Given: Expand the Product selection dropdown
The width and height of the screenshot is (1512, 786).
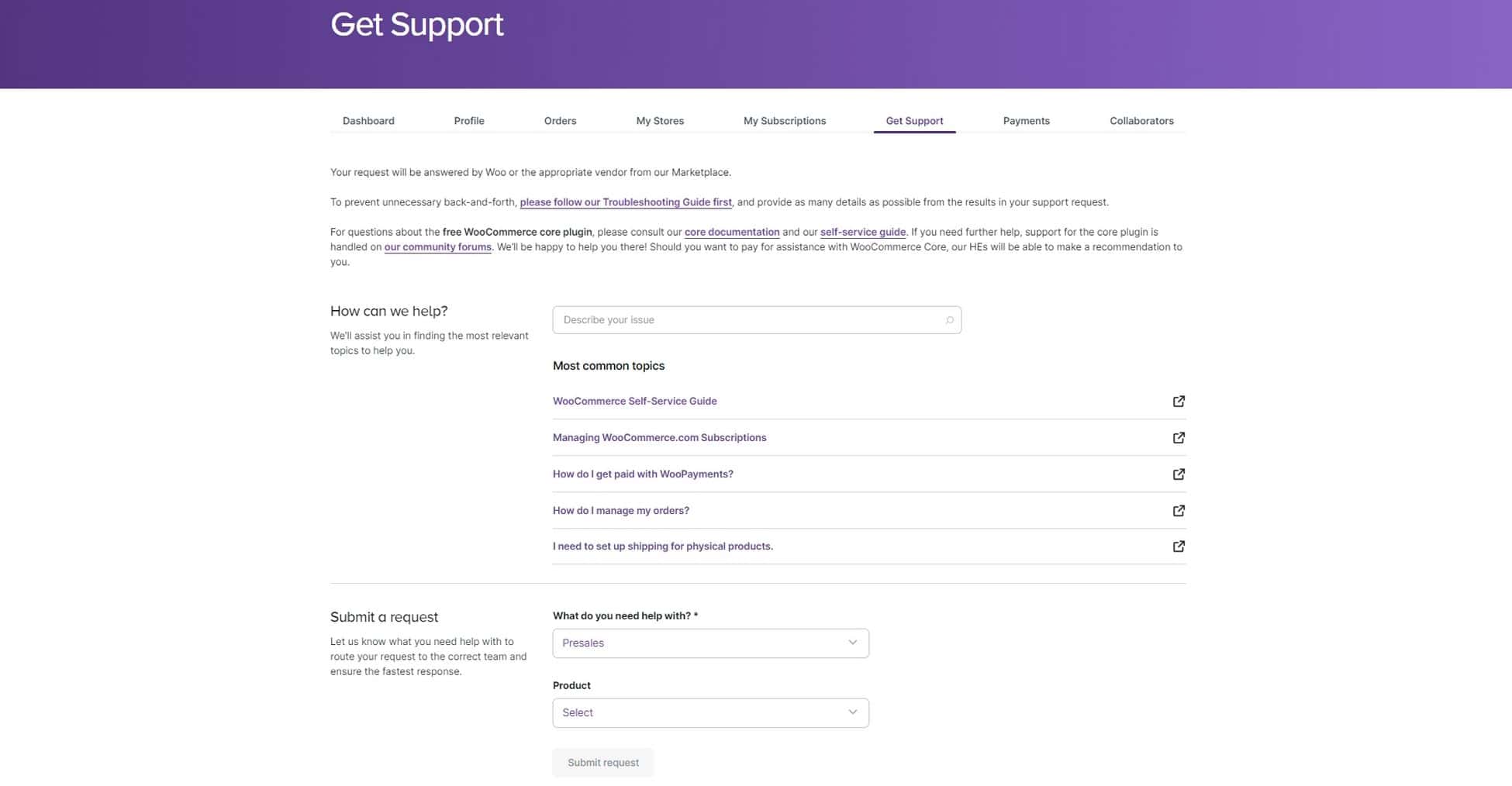Looking at the screenshot, I should coord(709,712).
